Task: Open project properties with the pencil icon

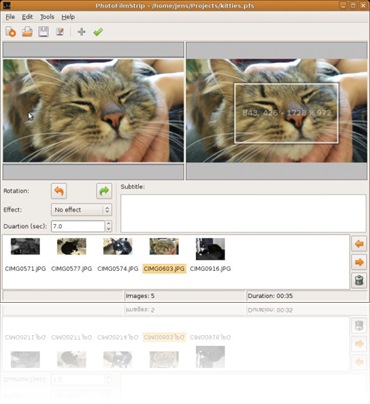Action: point(60,32)
